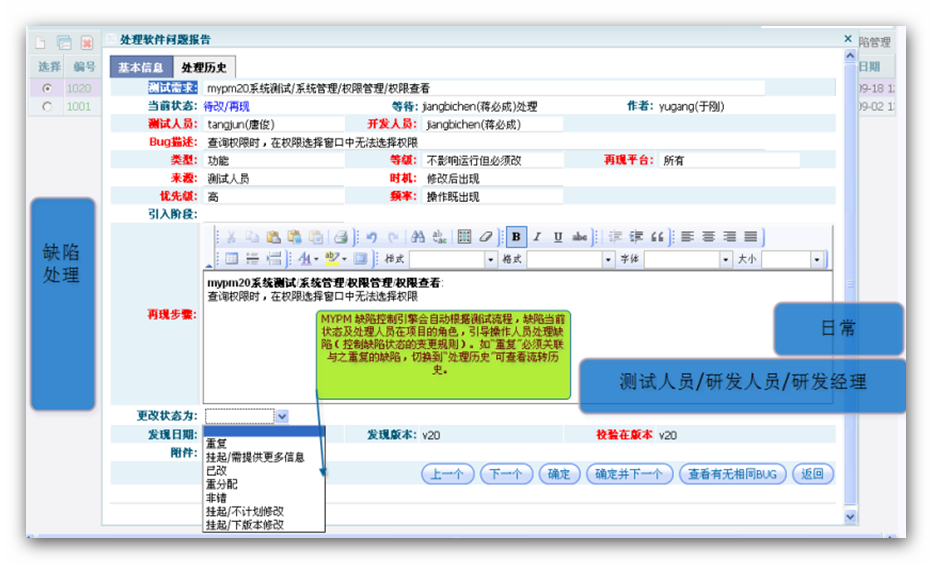
Task: Click 查看有无相同BUG button
Action: [x=732, y=474]
